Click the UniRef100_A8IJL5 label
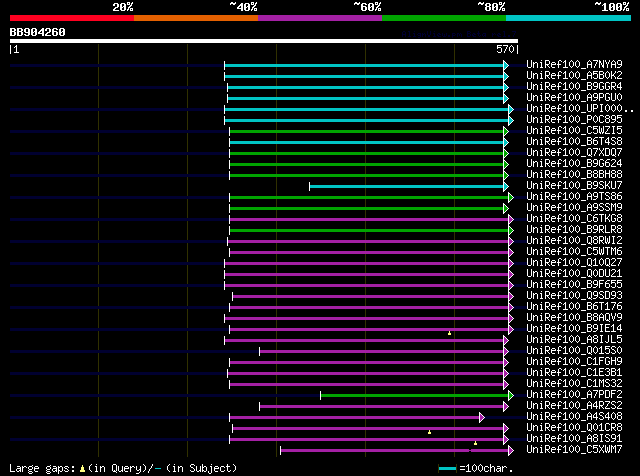Screen dimensions: 640x476 [574, 340]
